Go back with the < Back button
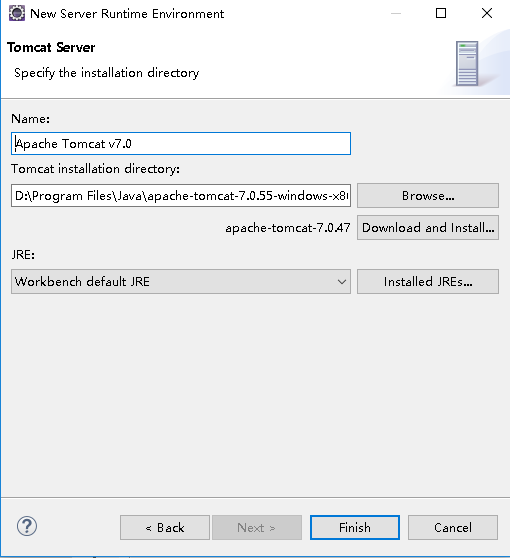This screenshot has height=558, width=510. pyautogui.click(x=165, y=527)
